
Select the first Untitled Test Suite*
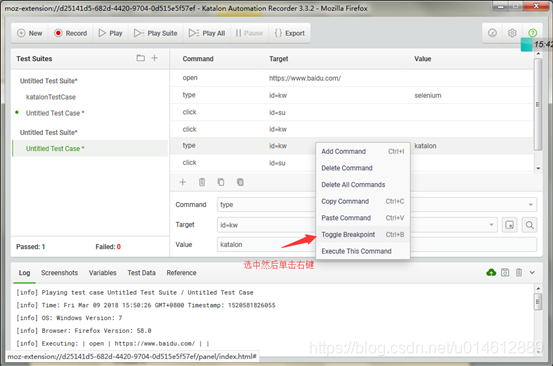point(48,81)
